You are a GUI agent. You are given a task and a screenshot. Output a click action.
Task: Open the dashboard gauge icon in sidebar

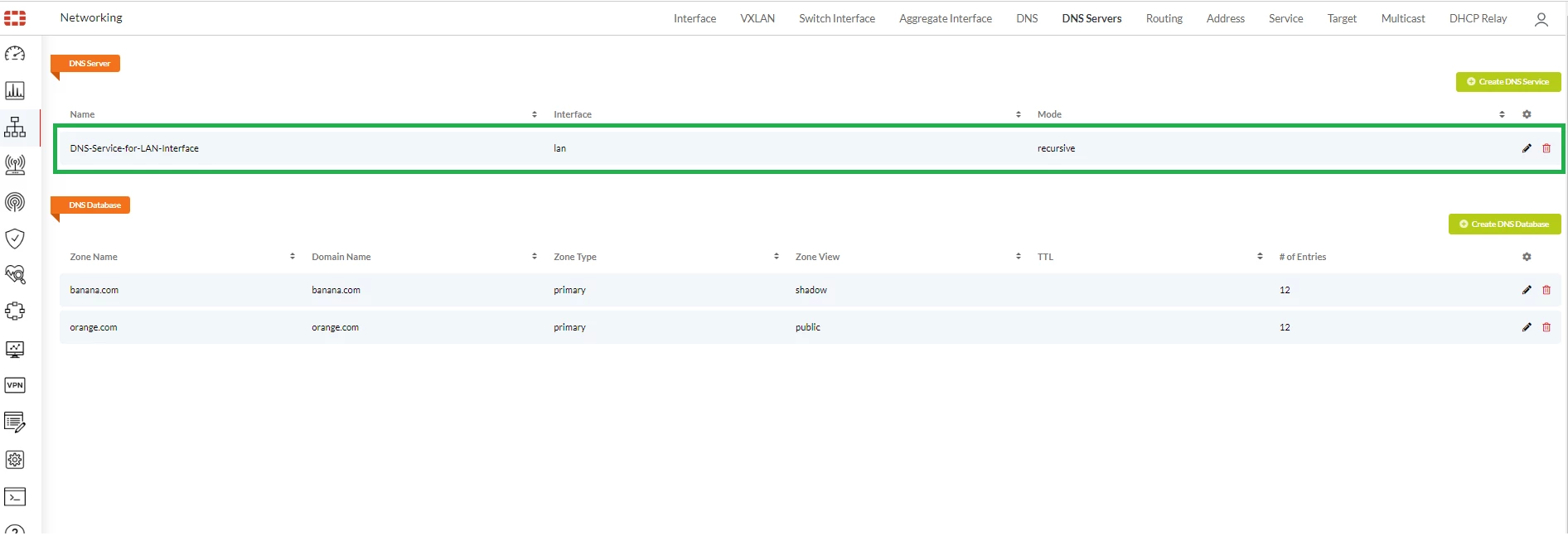pyautogui.click(x=15, y=54)
